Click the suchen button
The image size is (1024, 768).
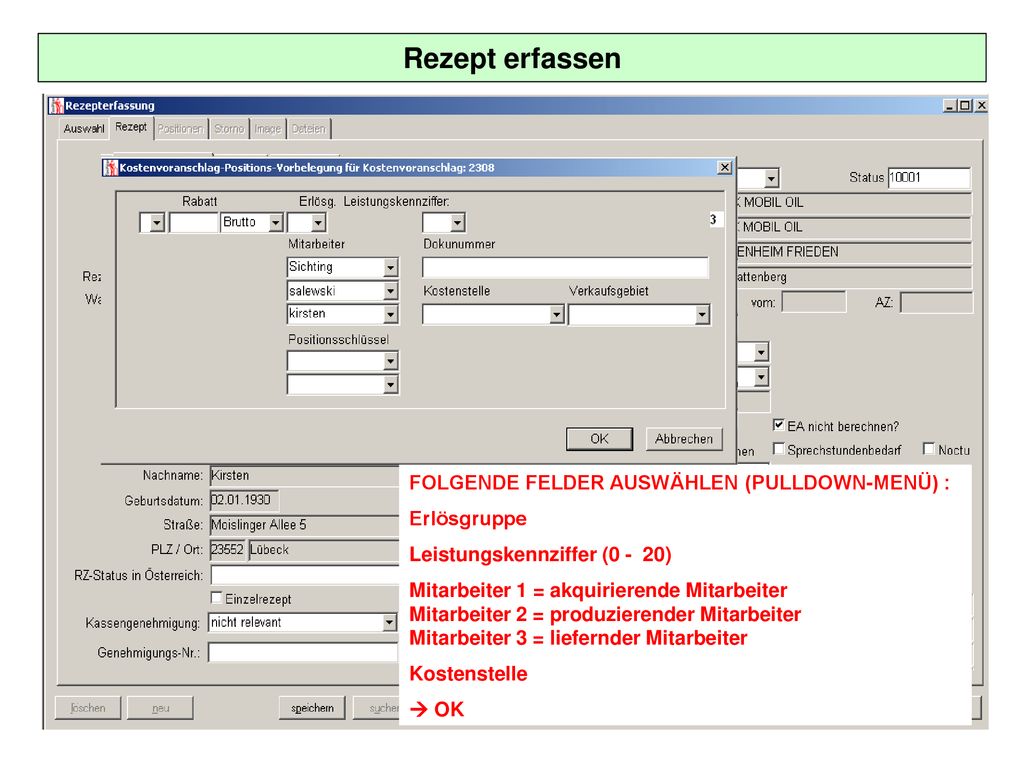[x=377, y=708]
